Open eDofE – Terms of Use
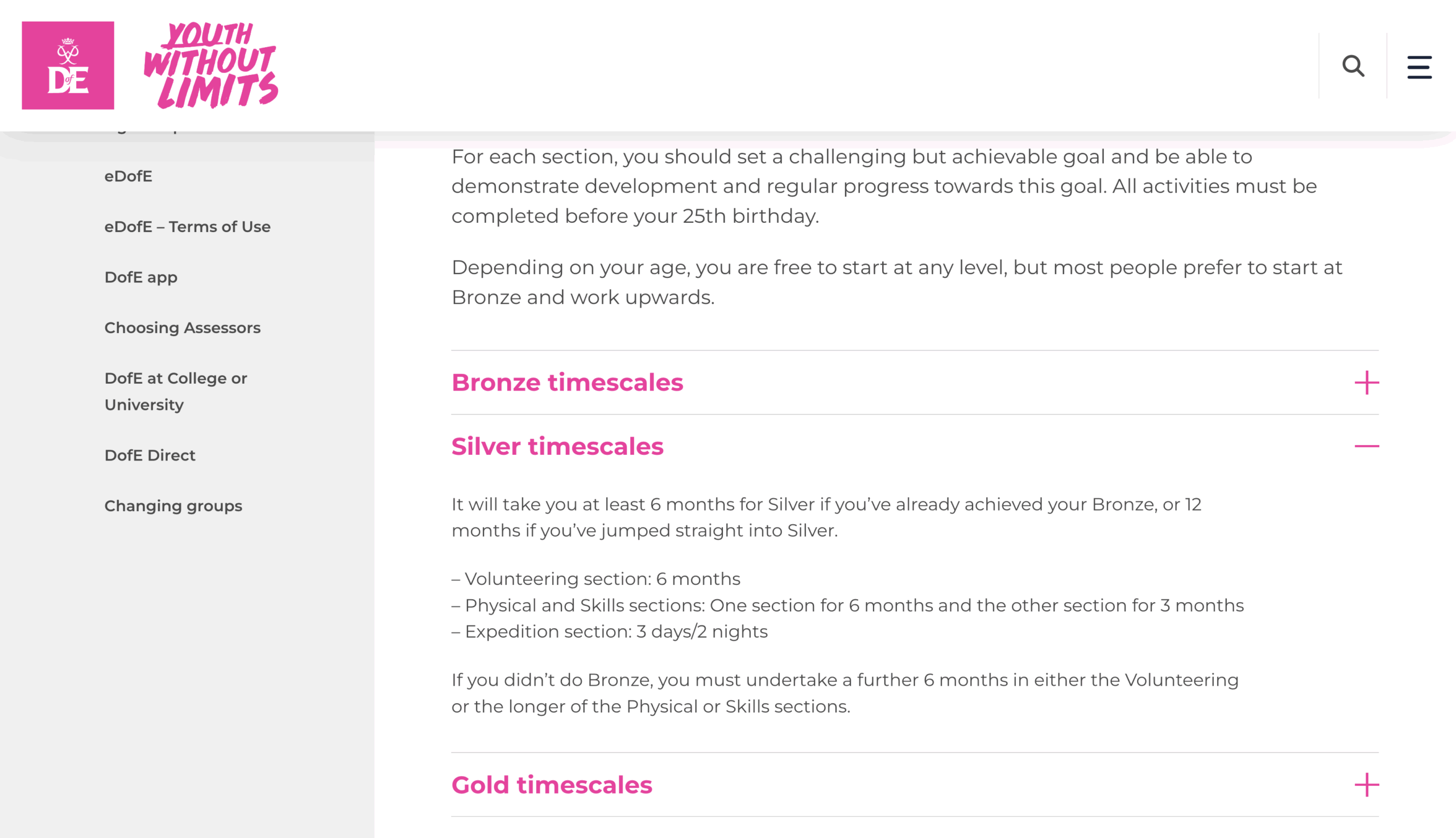The image size is (1456, 838). (x=187, y=227)
